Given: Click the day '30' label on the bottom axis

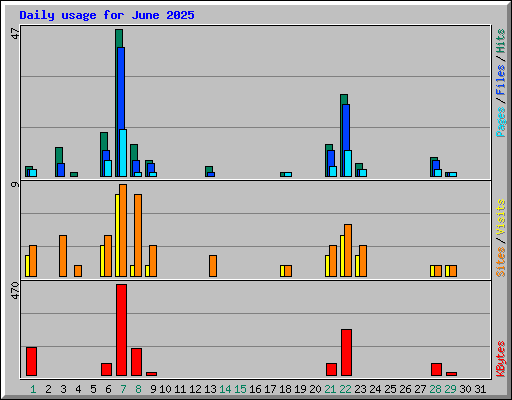Looking at the screenshot, I should (x=465, y=389).
